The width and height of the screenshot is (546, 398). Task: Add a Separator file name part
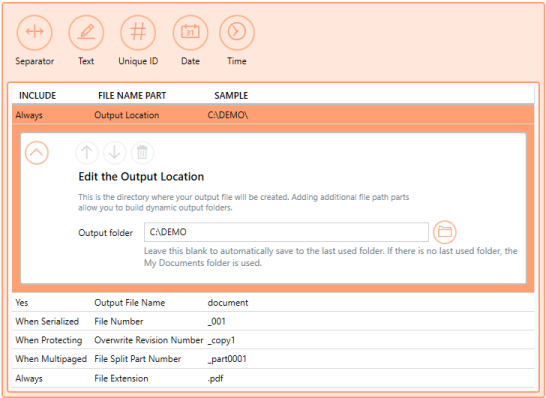click(x=34, y=32)
